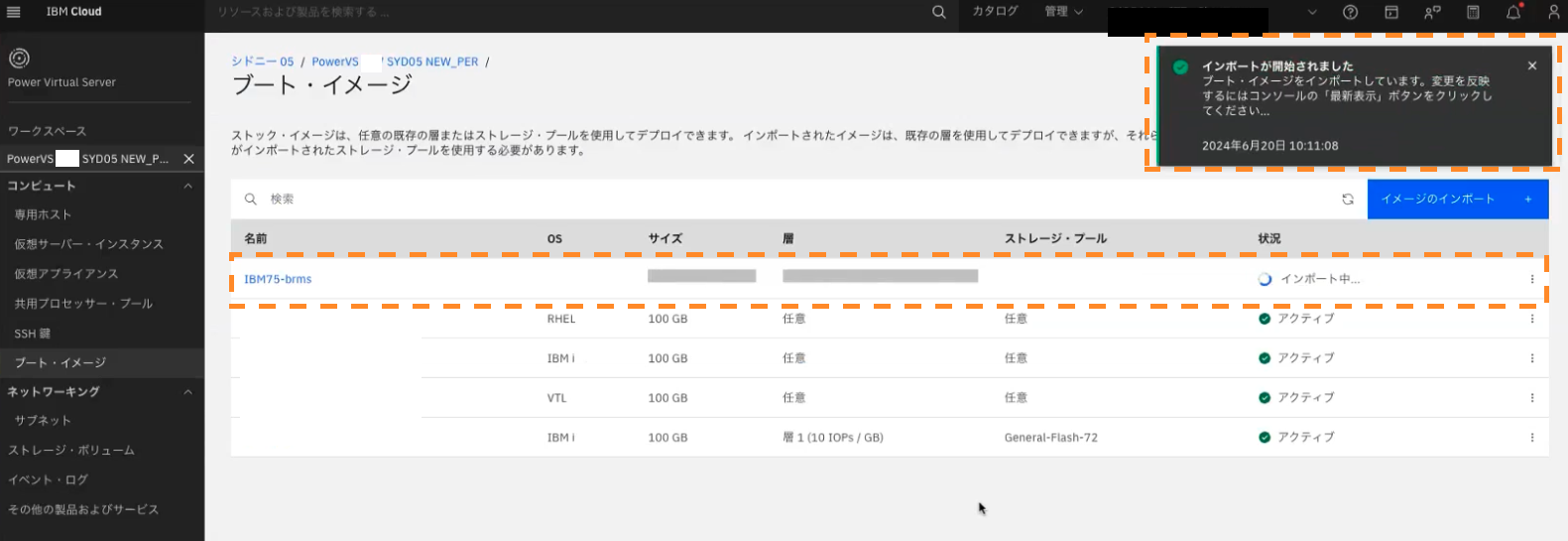This screenshot has height=541, width=1568.
Task: Open その他の製品およびサービス in sidebar
Action: 82,509
